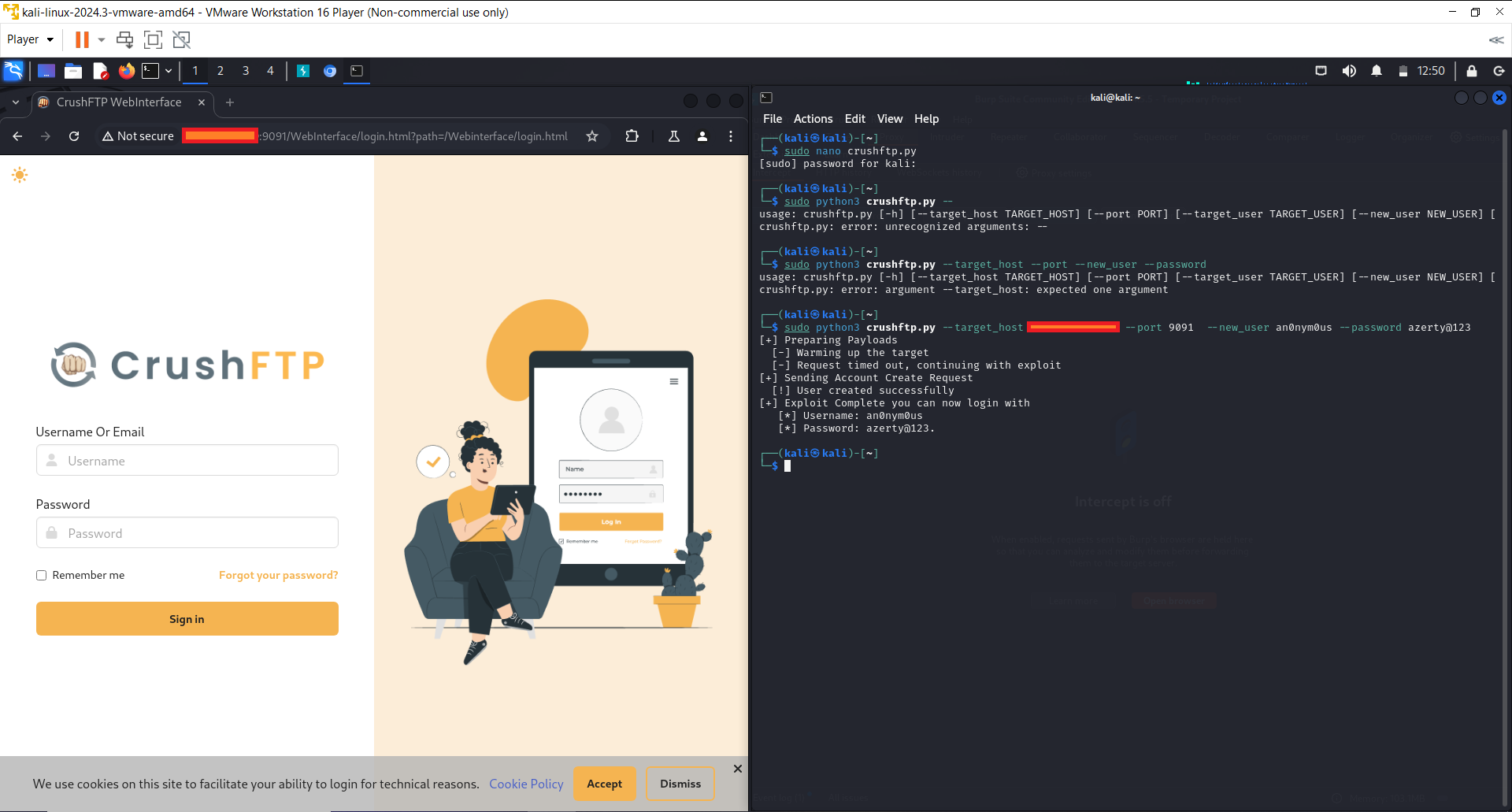Image resolution: width=1512 pixels, height=812 pixels.
Task: Go back in the browser
Action: [17, 136]
